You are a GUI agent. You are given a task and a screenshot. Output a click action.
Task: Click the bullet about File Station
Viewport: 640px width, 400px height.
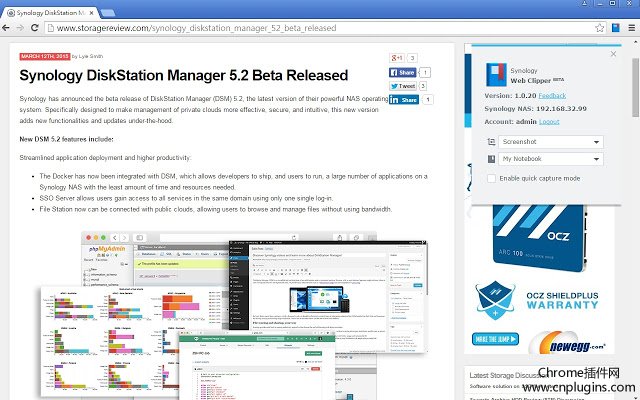pos(216,209)
